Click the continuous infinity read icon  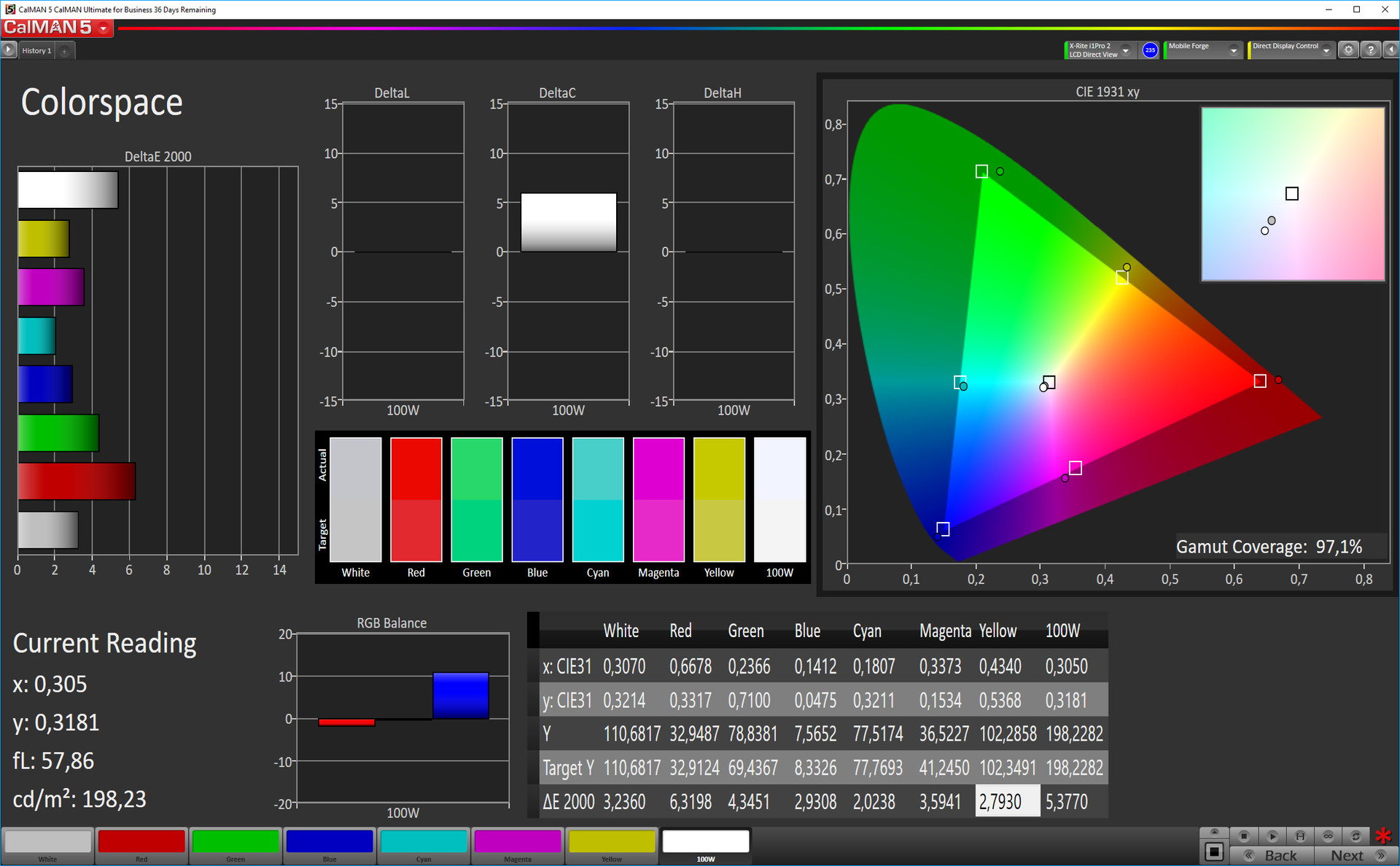tap(1328, 836)
